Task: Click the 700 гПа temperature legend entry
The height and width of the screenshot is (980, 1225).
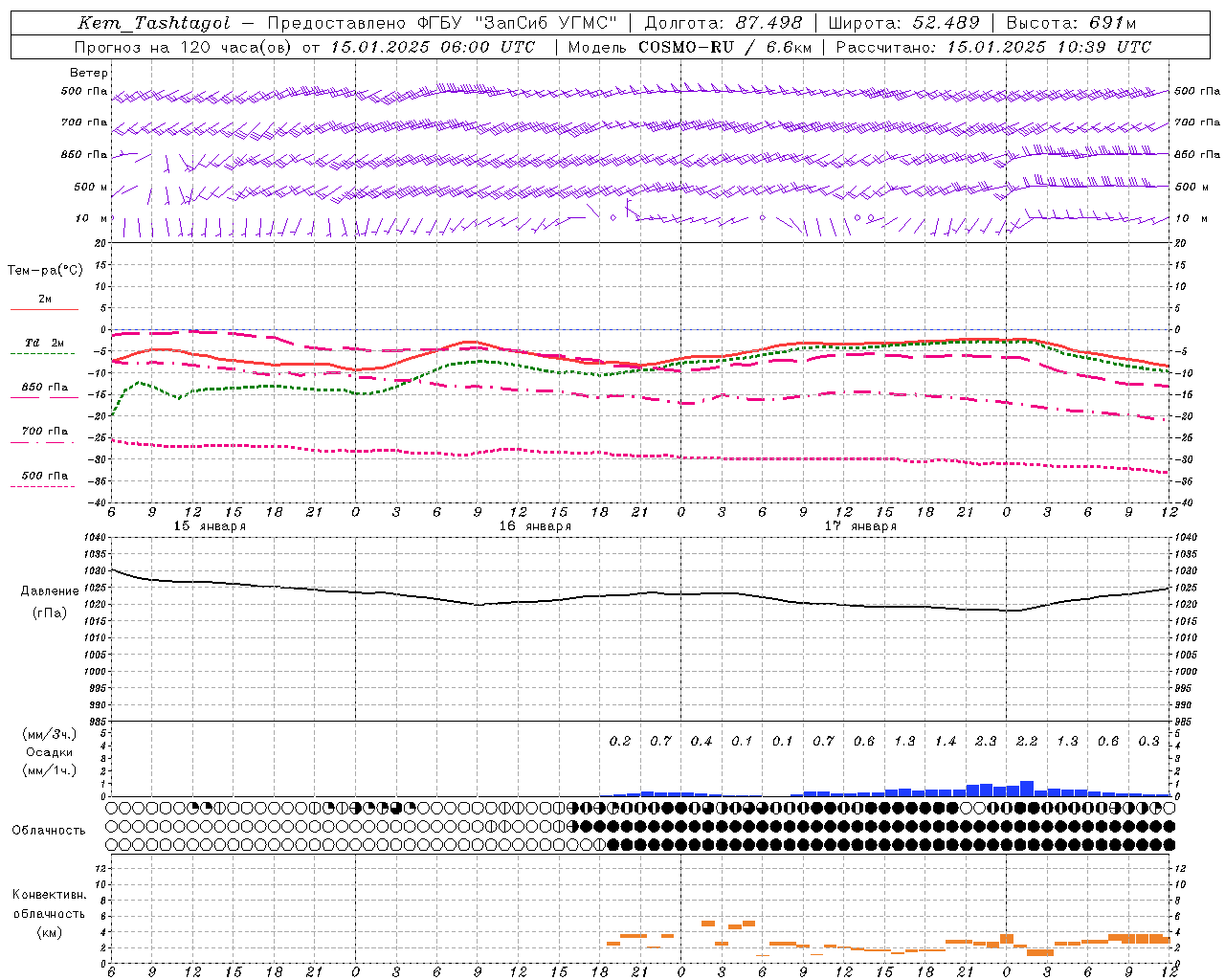Action: [x=45, y=432]
